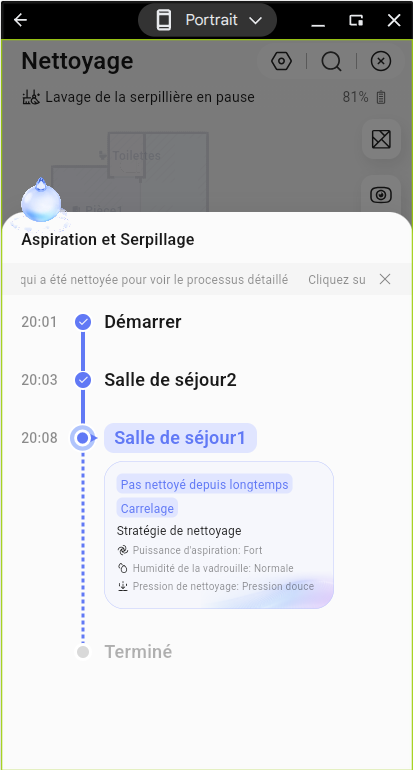Click the Humidité de la vadrouille droplet icon
This screenshot has width=413, height=770.
click(123, 568)
